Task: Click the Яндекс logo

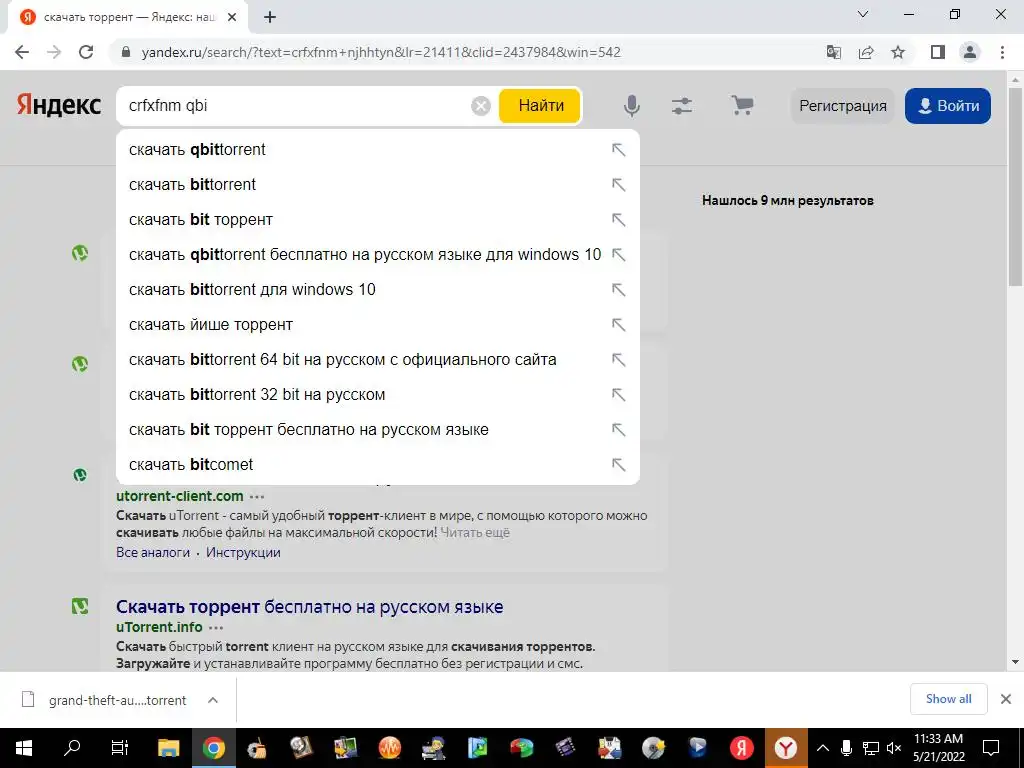Action: click(x=59, y=106)
